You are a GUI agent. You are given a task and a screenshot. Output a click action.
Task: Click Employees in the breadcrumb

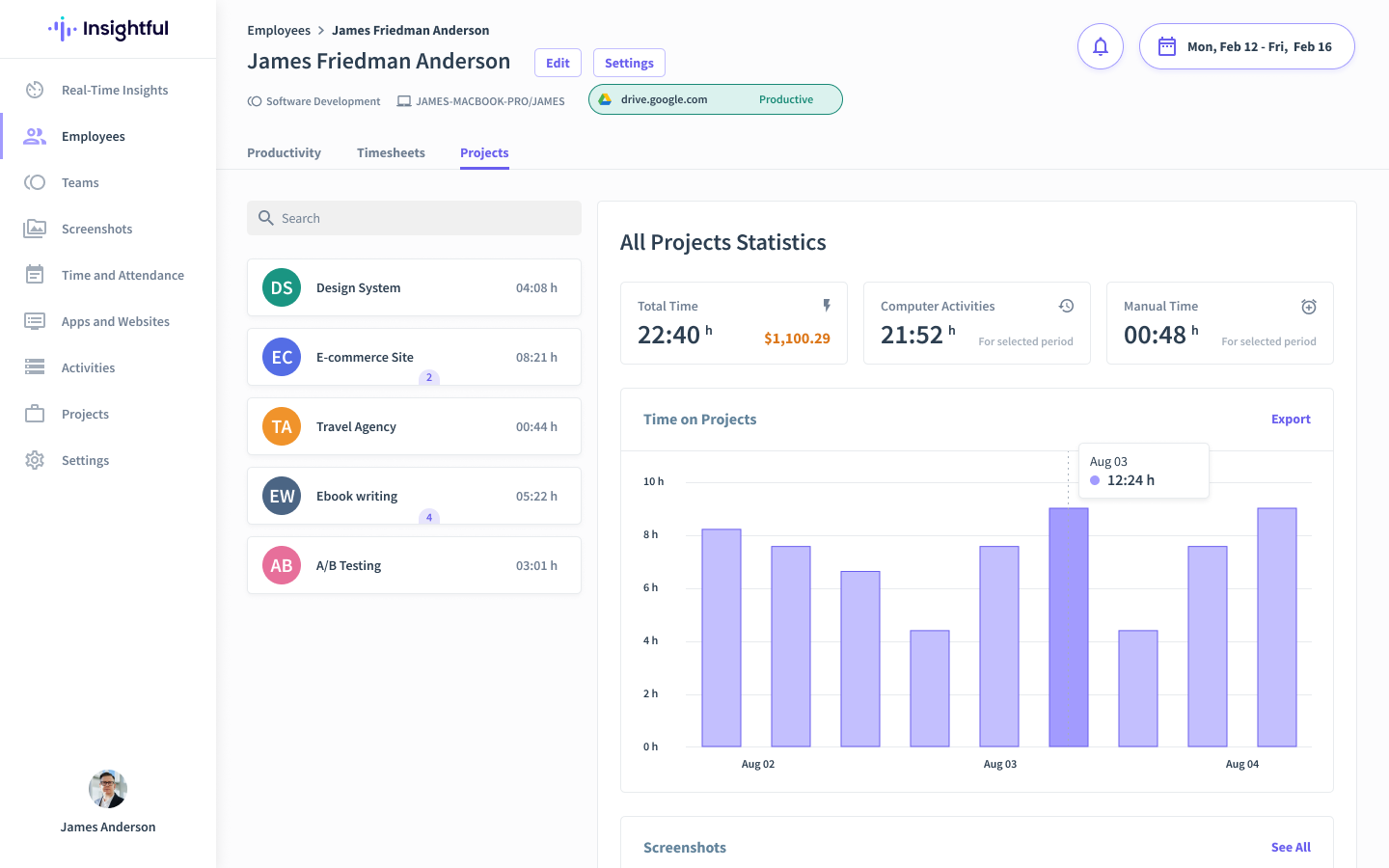(x=279, y=30)
